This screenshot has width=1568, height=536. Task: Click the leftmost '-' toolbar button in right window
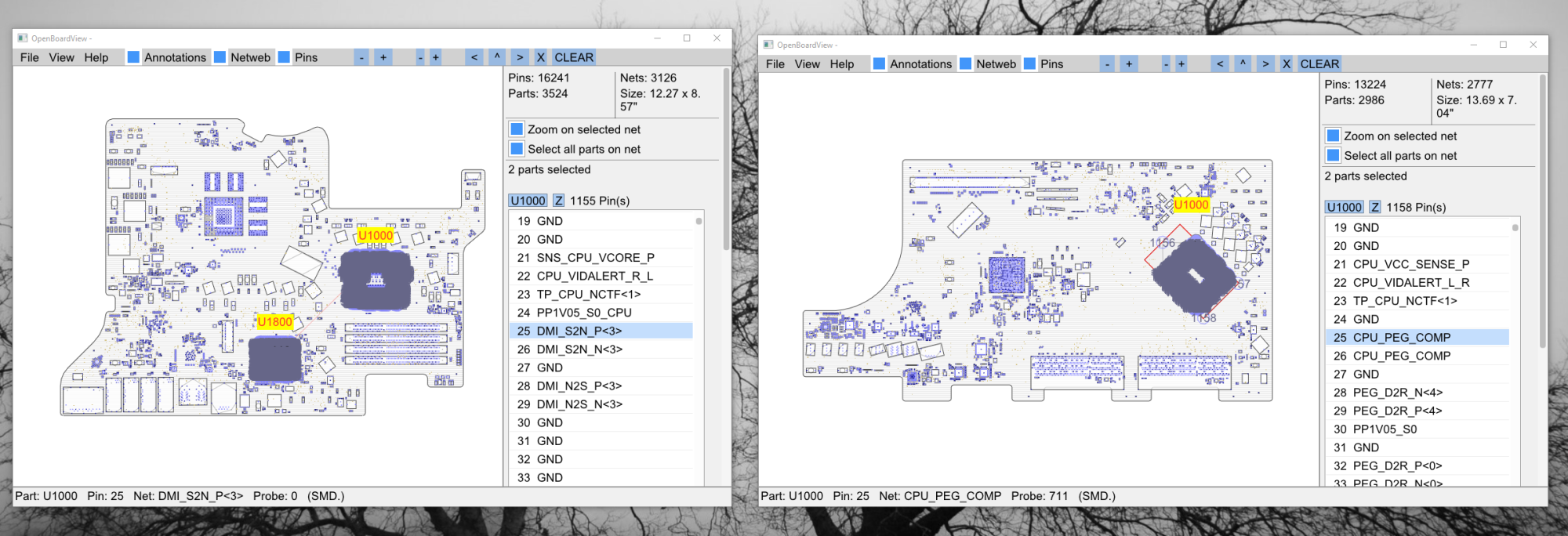(1107, 63)
